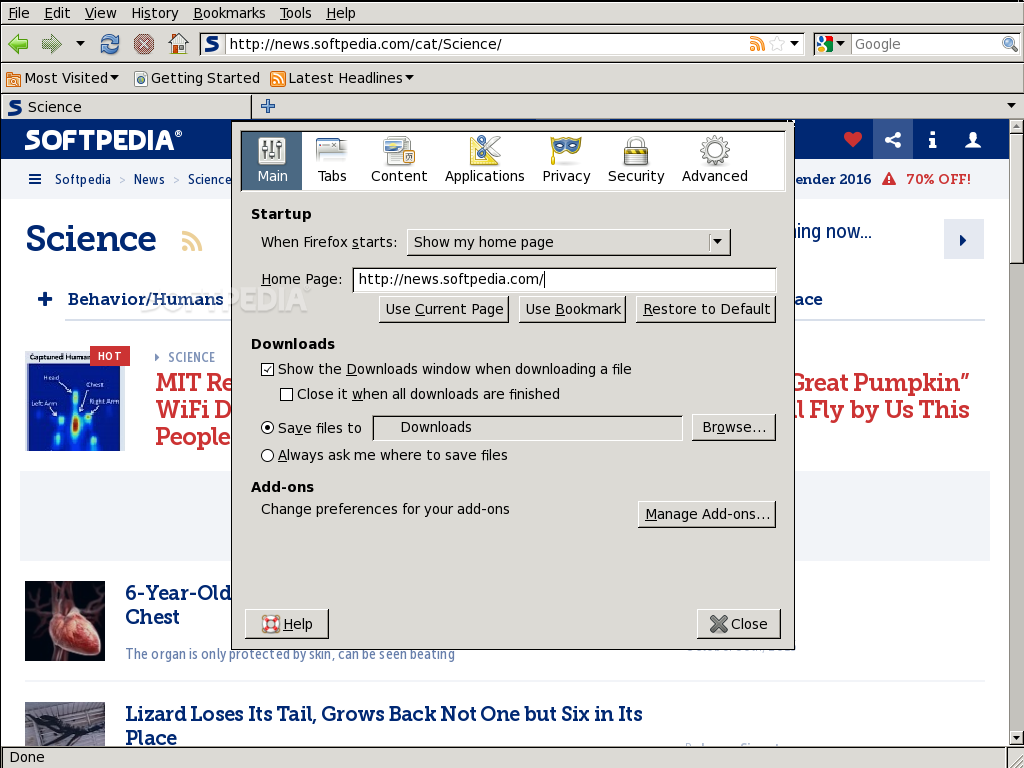Screen dimensions: 1024x768
Task: Open the back/forward history dropdown arrow
Action: 80,44
